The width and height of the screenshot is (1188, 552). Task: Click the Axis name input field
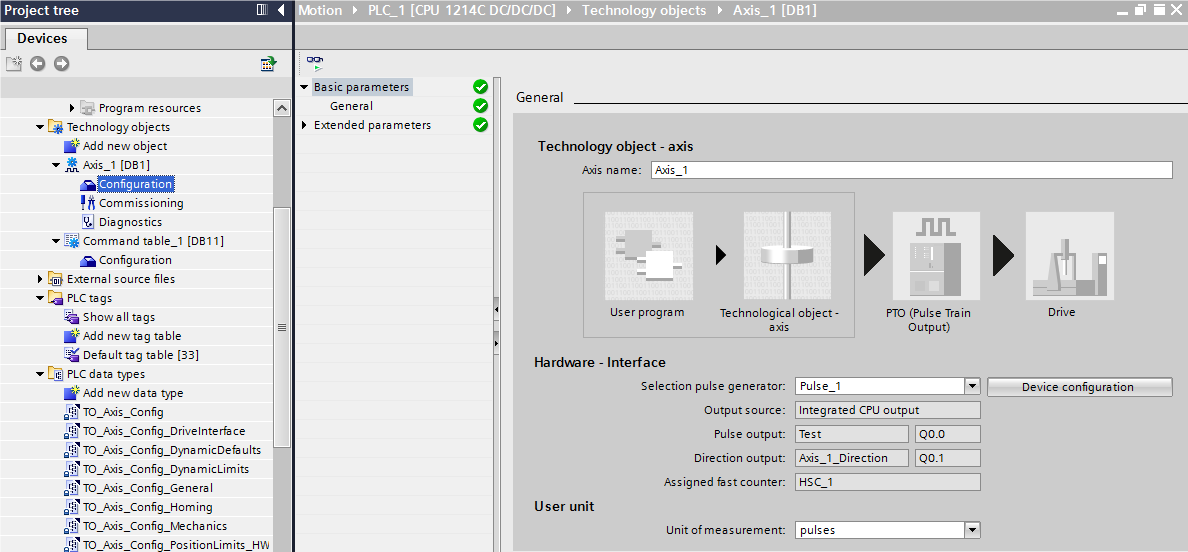click(x=911, y=170)
